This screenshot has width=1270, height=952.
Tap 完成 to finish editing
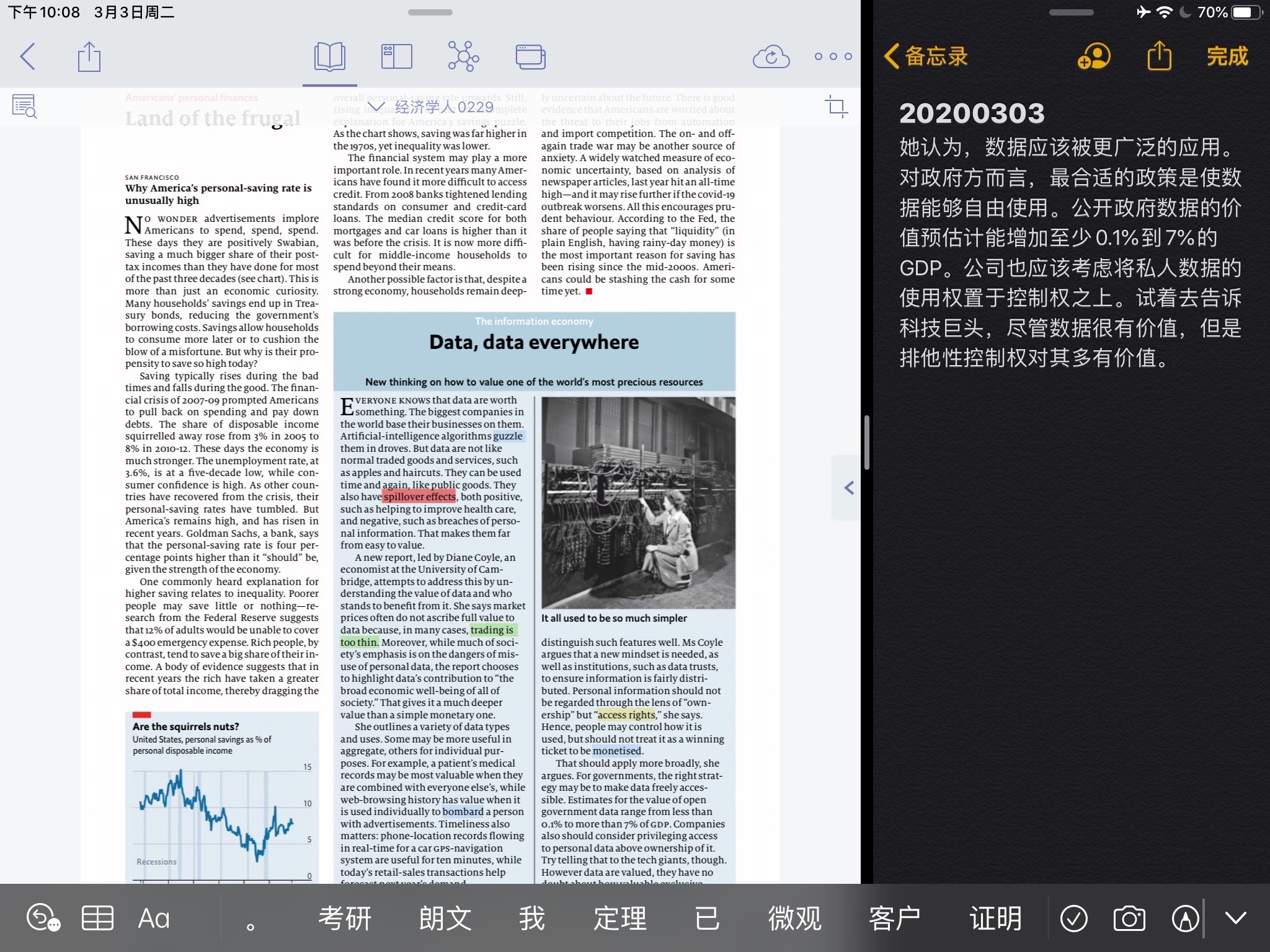tap(1227, 56)
